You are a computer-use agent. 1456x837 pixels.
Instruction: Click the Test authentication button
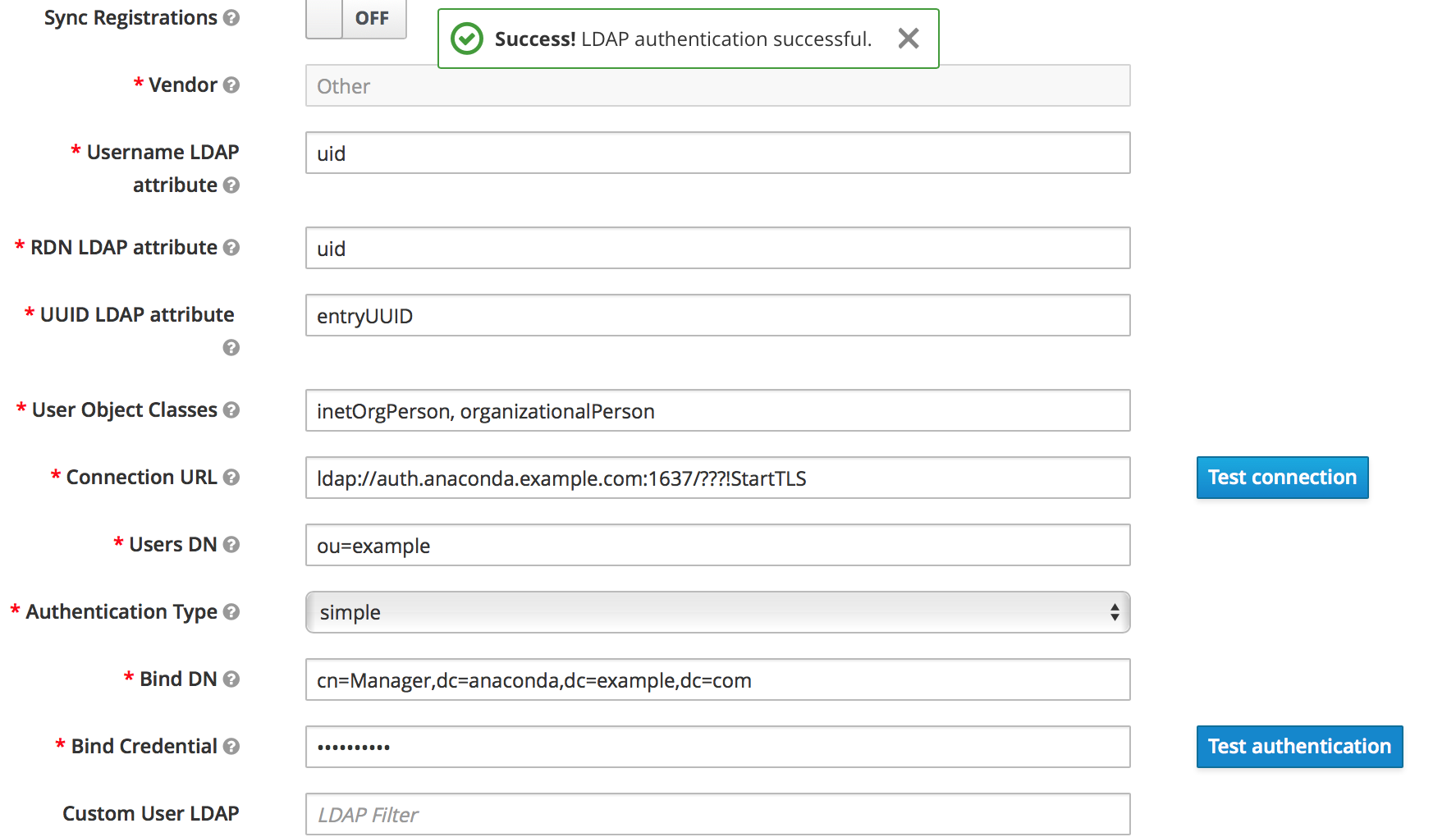1299,747
